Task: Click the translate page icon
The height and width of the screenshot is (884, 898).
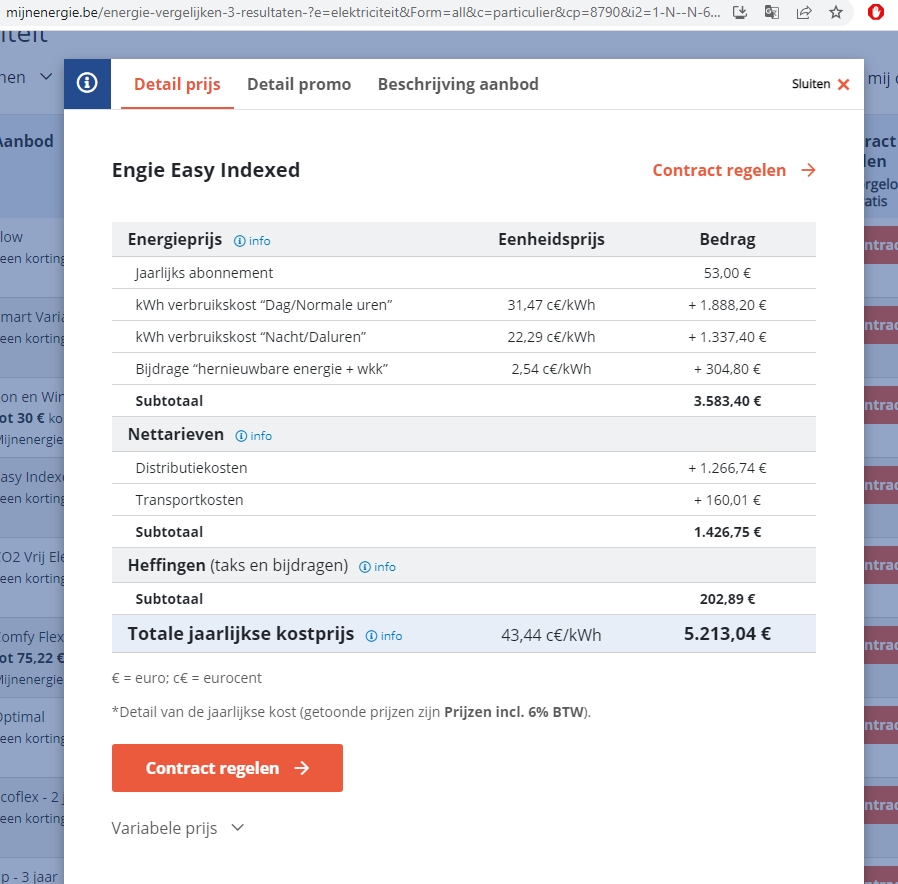Action: (772, 12)
